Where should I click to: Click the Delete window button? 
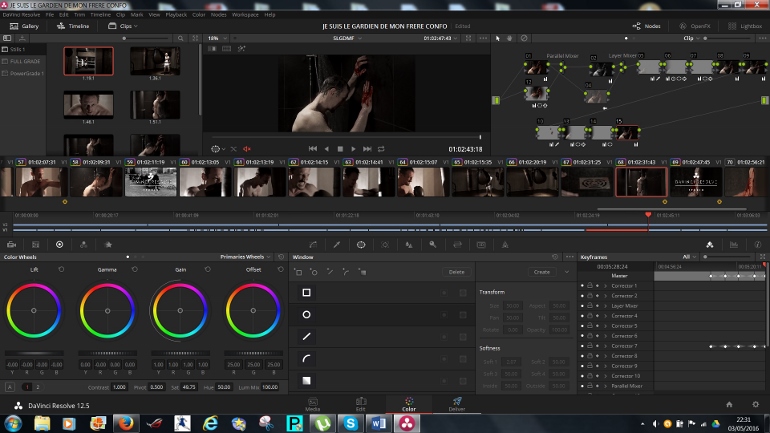coord(457,272)
